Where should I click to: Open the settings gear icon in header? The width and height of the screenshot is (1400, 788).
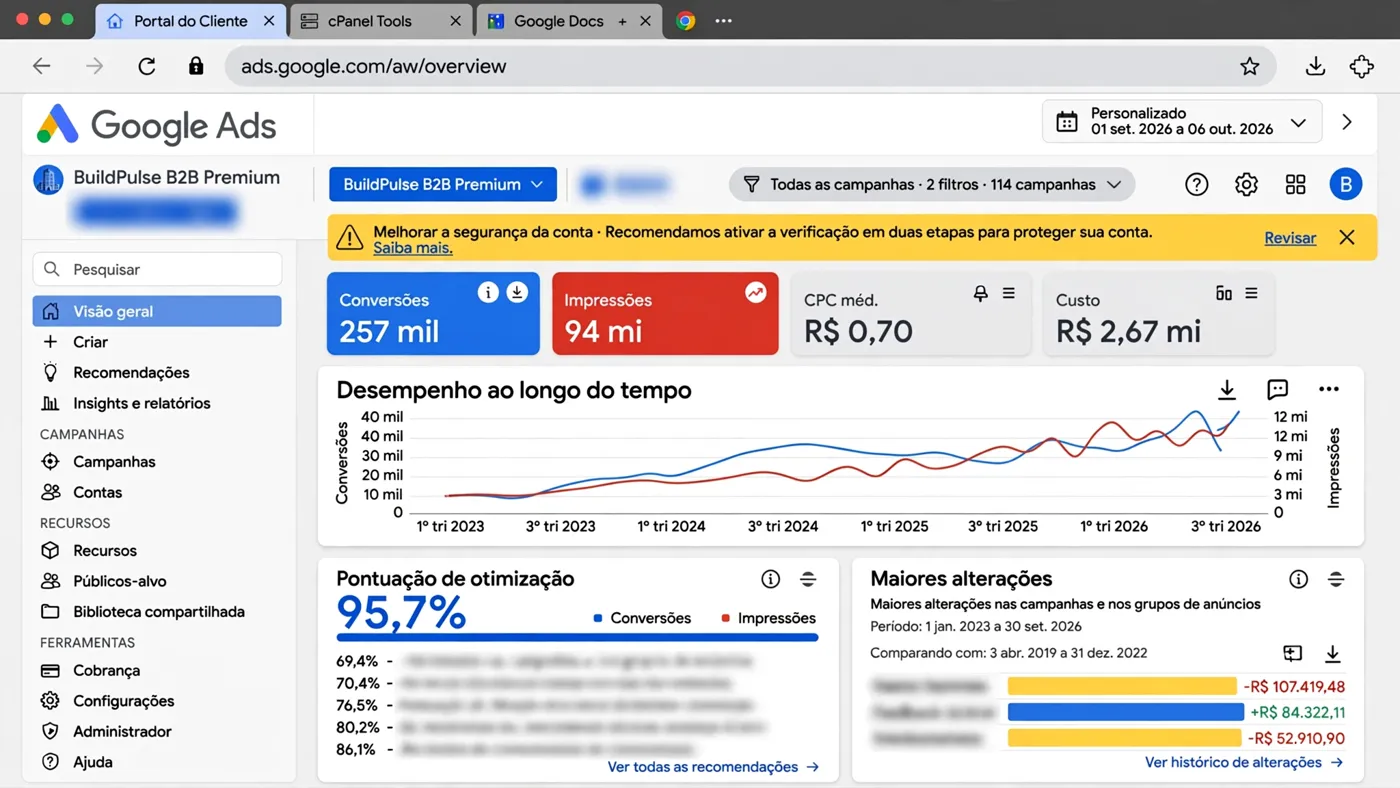[1246, 184]
